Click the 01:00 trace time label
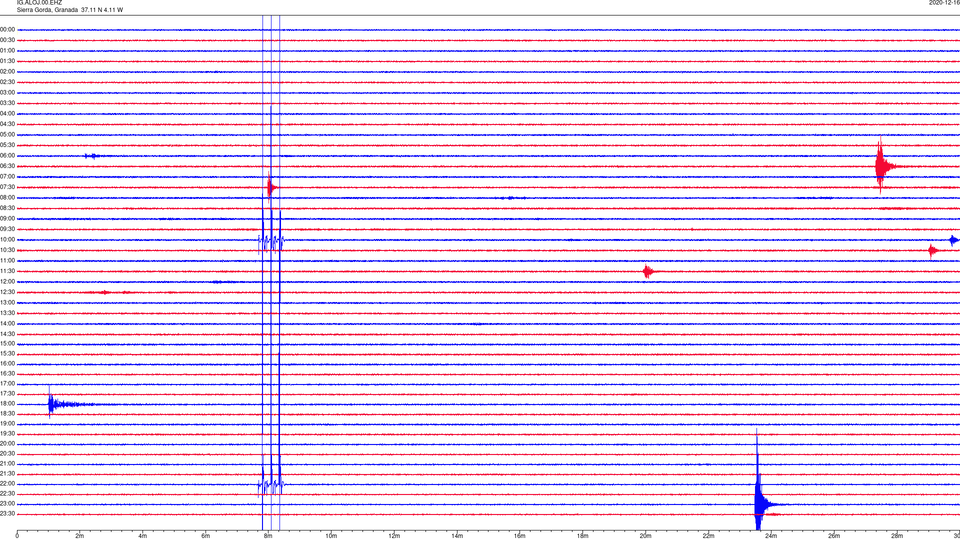Screen dimensions: 960x540 click(7, 51)
